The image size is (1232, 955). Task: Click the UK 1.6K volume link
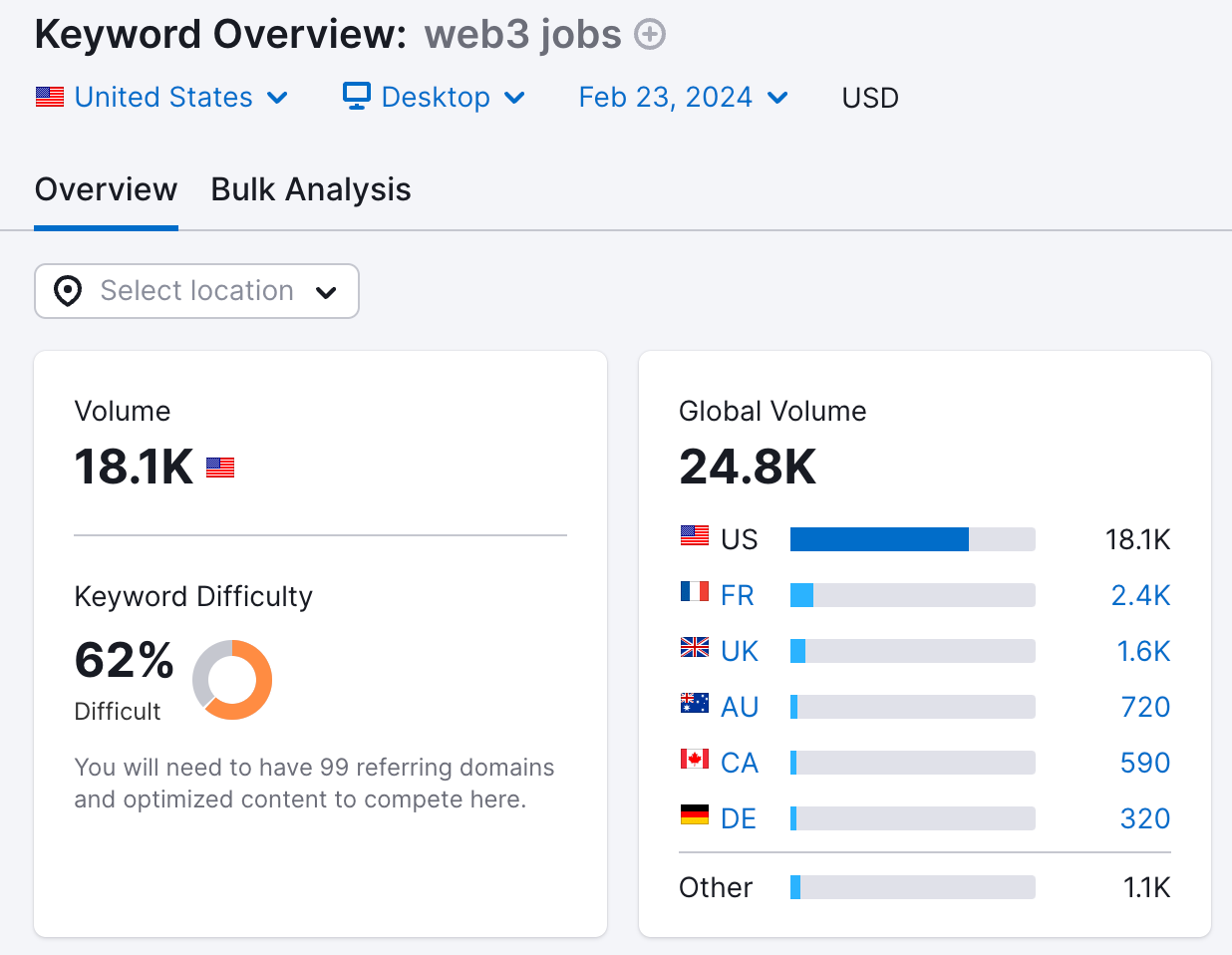point(1143,651)
